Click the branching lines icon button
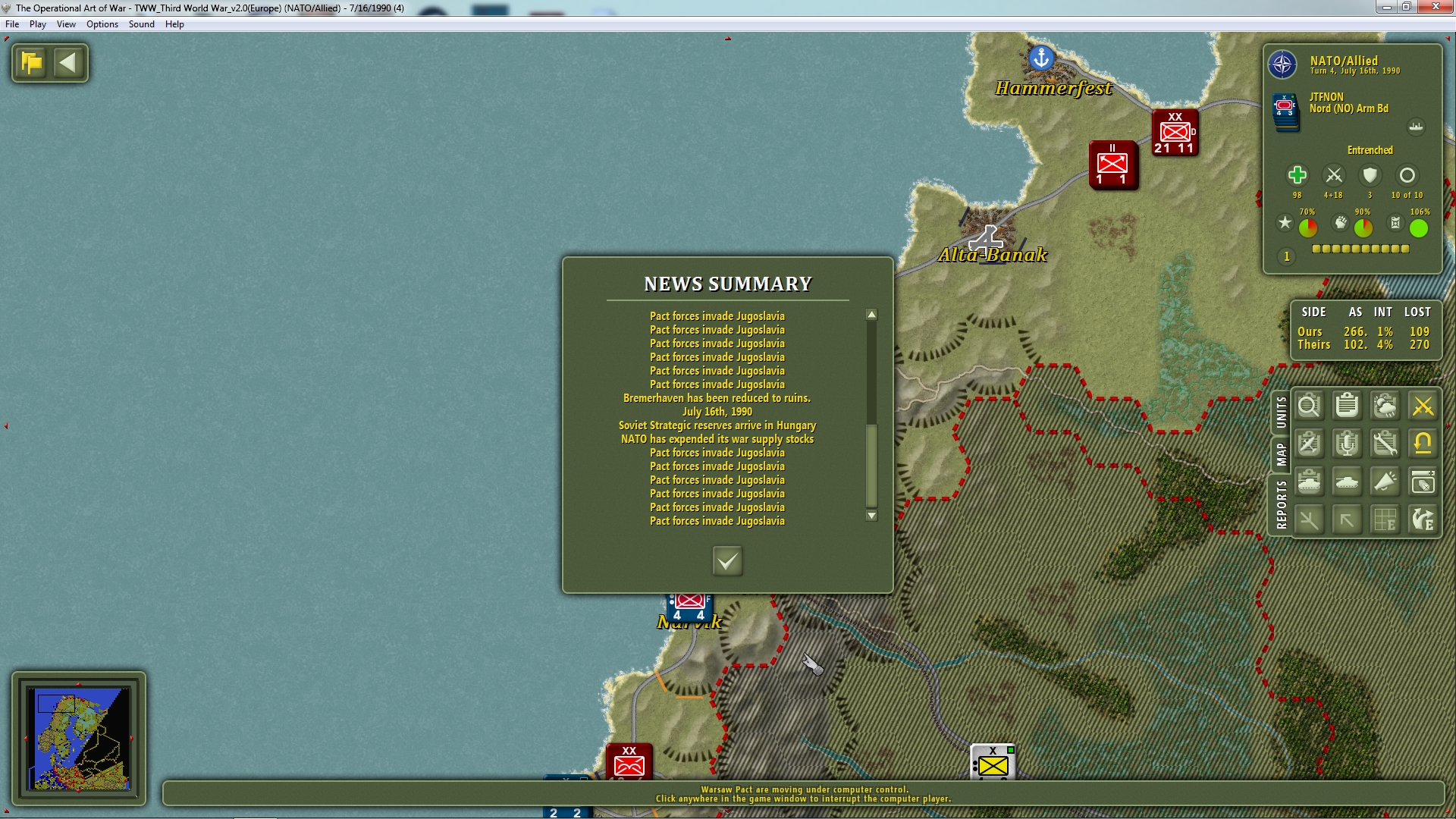1456x819 pixels. (x=1309, y=519)
